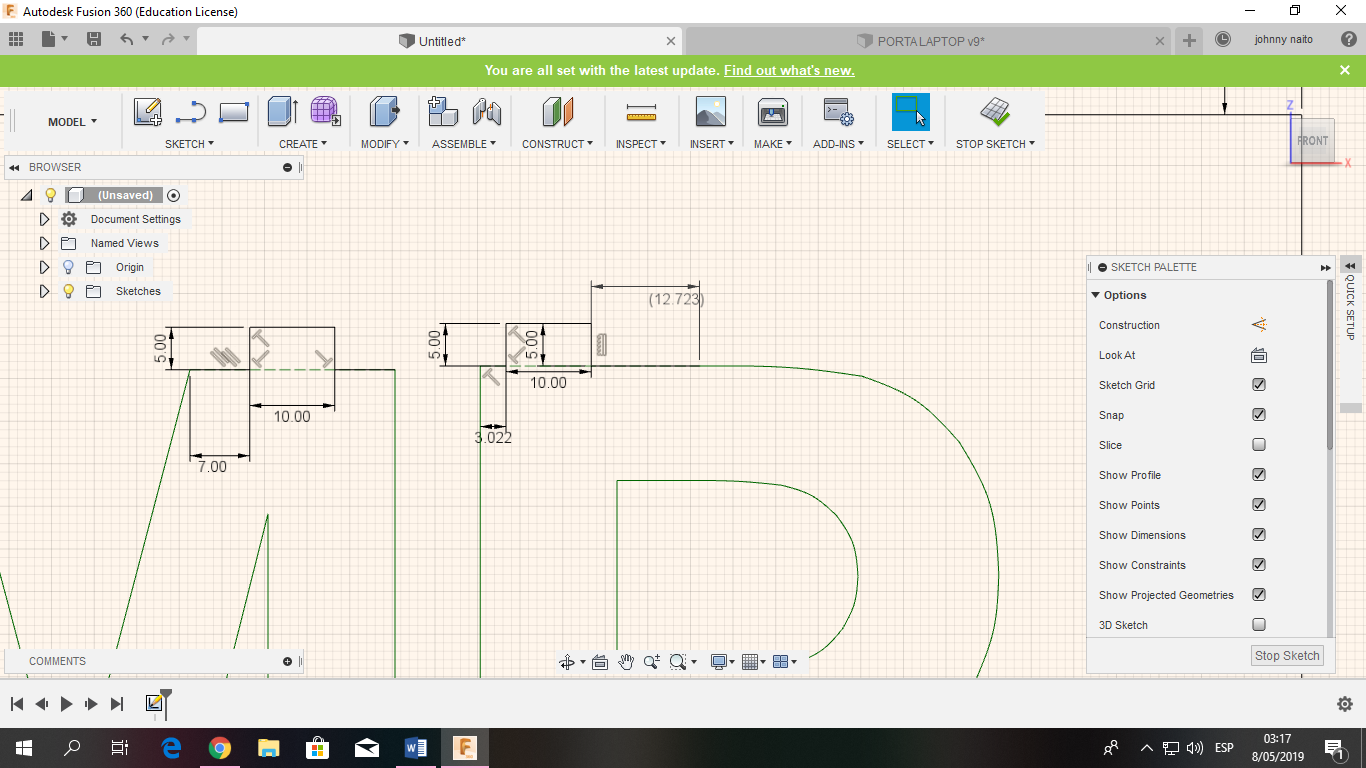Disable the Snap checkbox
This screenshot has width=1366, height=768.
[1259, 415]
